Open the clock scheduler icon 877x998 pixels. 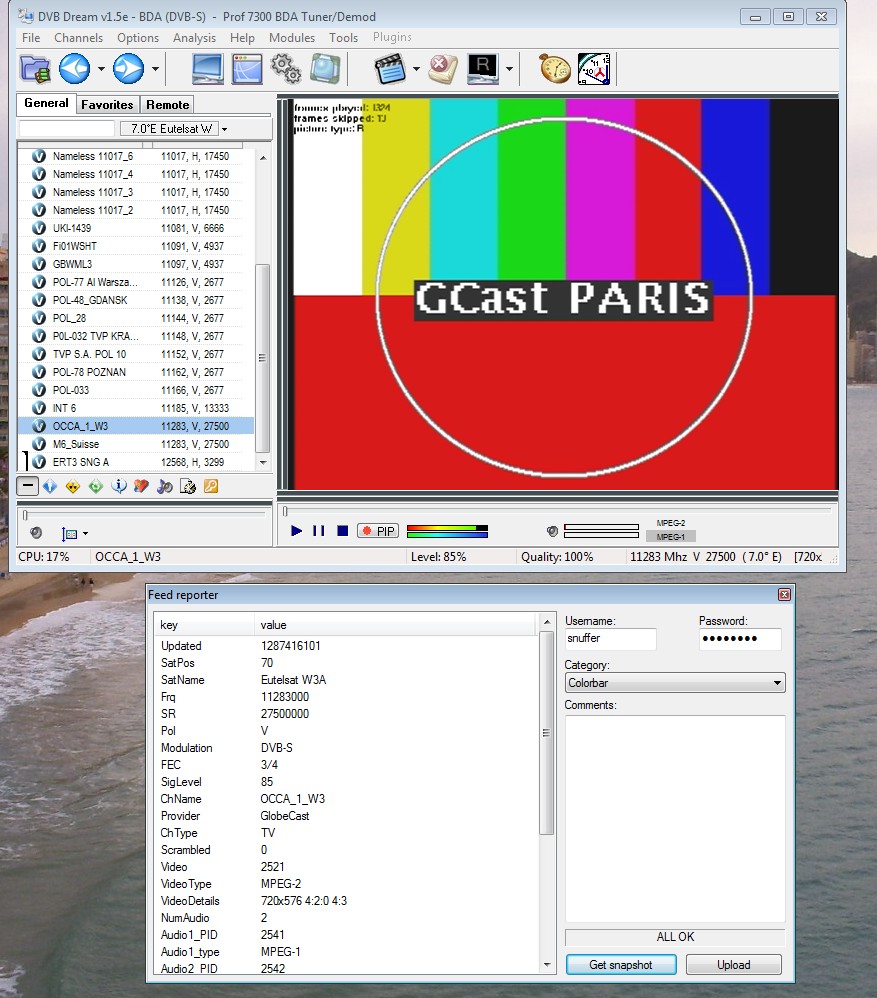(x=594, y=69)
